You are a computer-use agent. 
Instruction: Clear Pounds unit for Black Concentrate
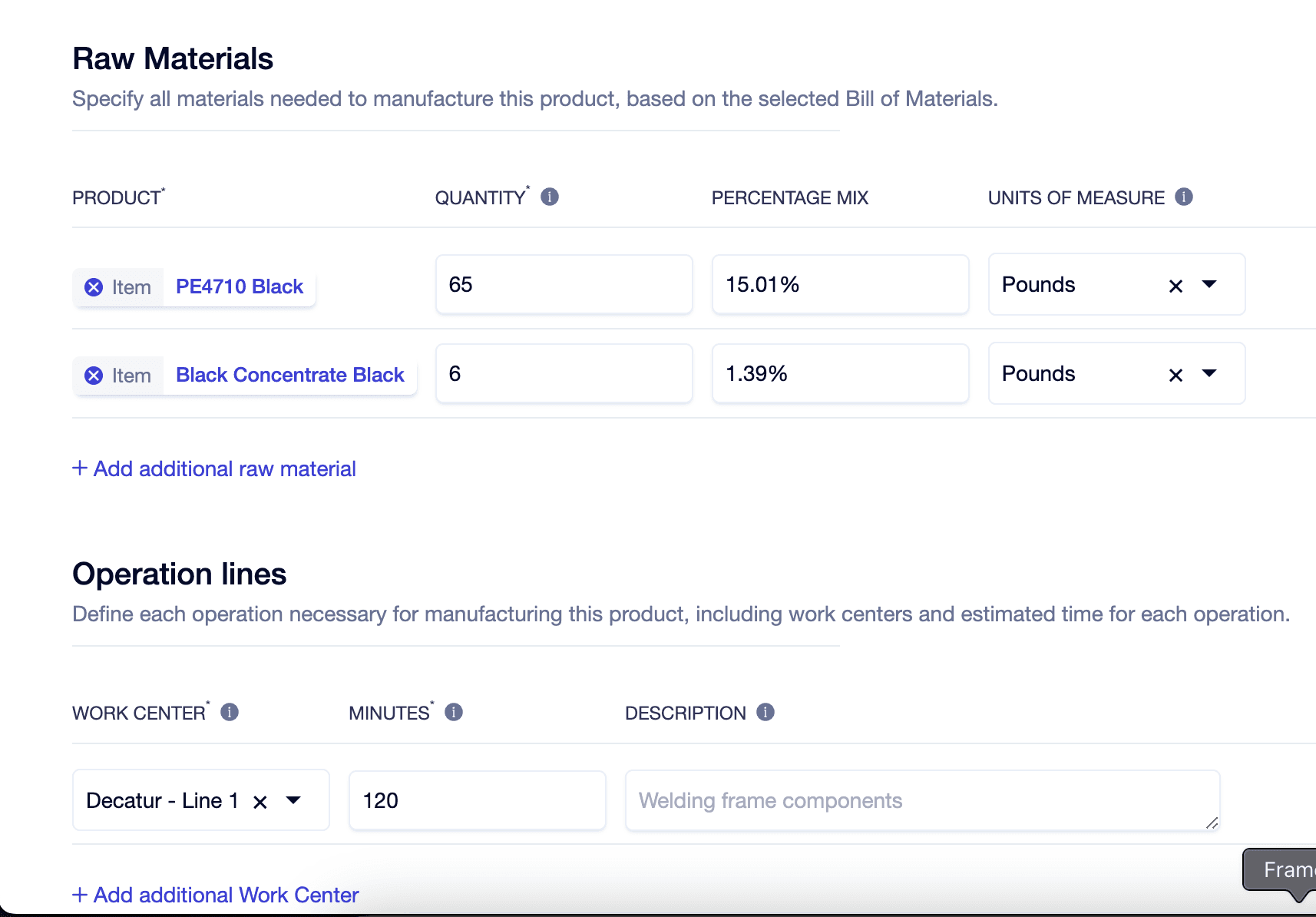pyautogui.click(x=1175, y=375)
